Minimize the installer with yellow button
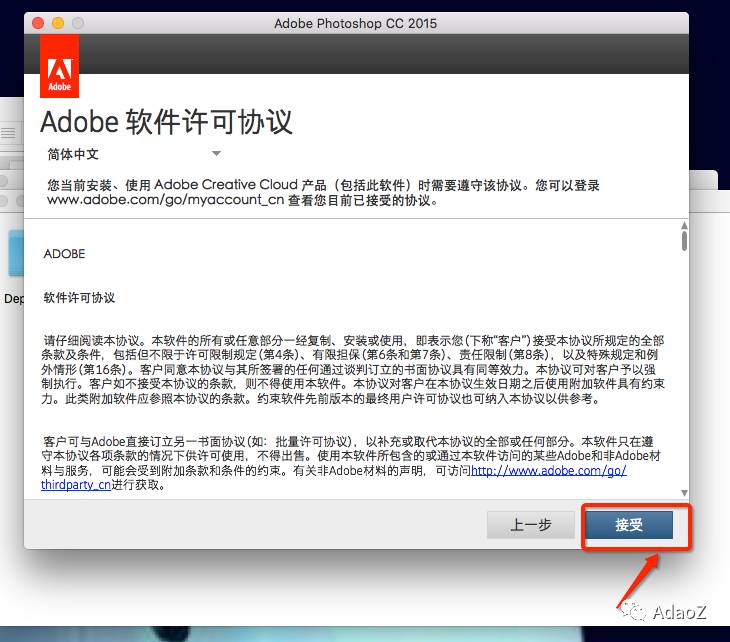The height and width of the screenshot is (642, 730). pos(57,23)
